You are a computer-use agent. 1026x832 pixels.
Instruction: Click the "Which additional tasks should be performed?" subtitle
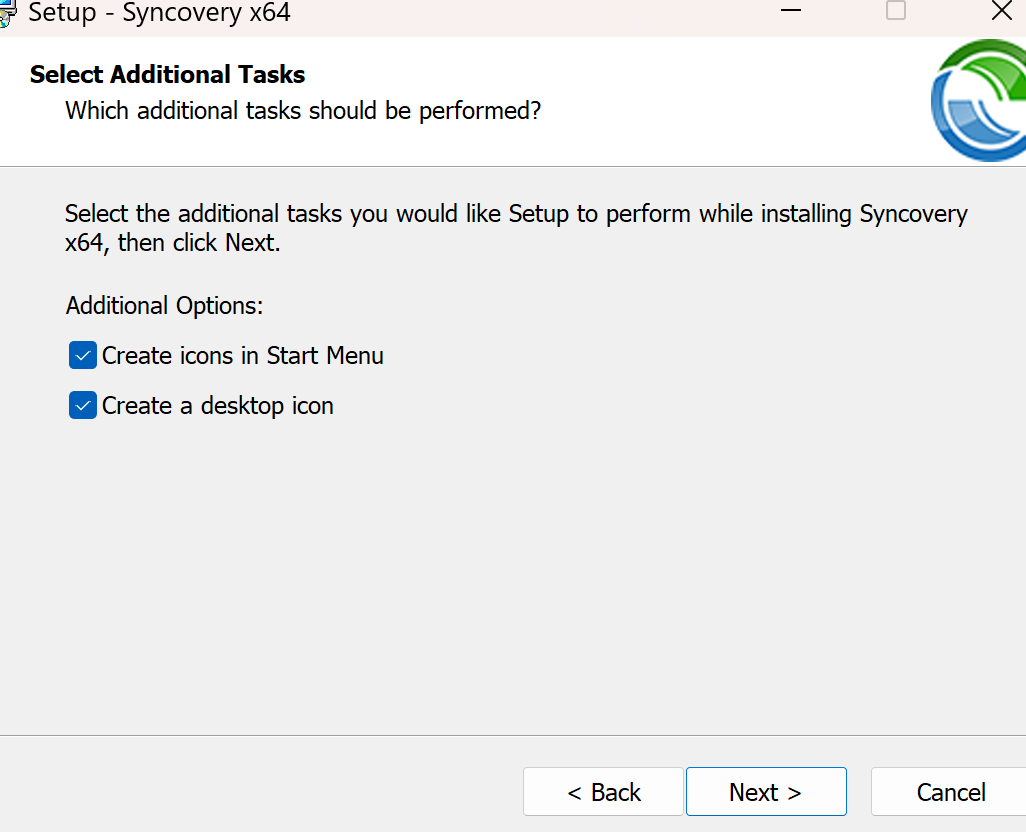pyautogui.click(x=303, y=110)
